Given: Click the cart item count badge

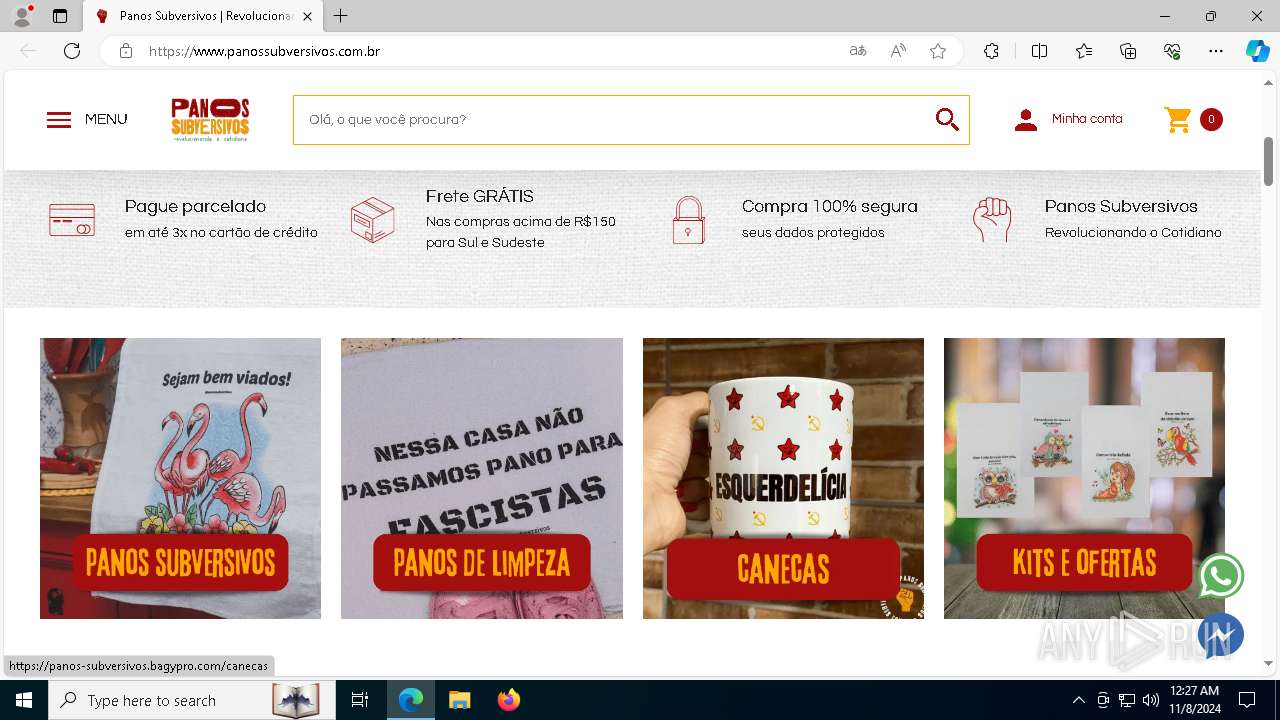Looking at the screenshot, I should point(1211,120).
